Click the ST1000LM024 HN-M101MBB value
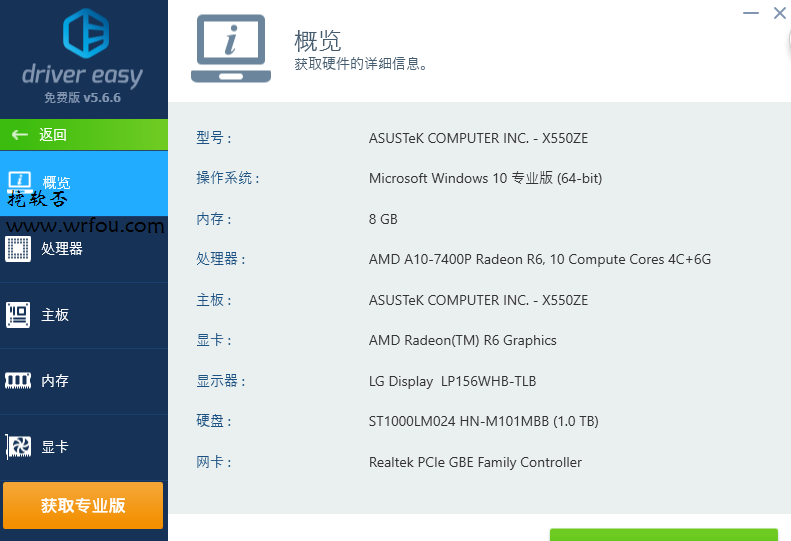The width and height of the screenshot is (791, 541). 484,421
